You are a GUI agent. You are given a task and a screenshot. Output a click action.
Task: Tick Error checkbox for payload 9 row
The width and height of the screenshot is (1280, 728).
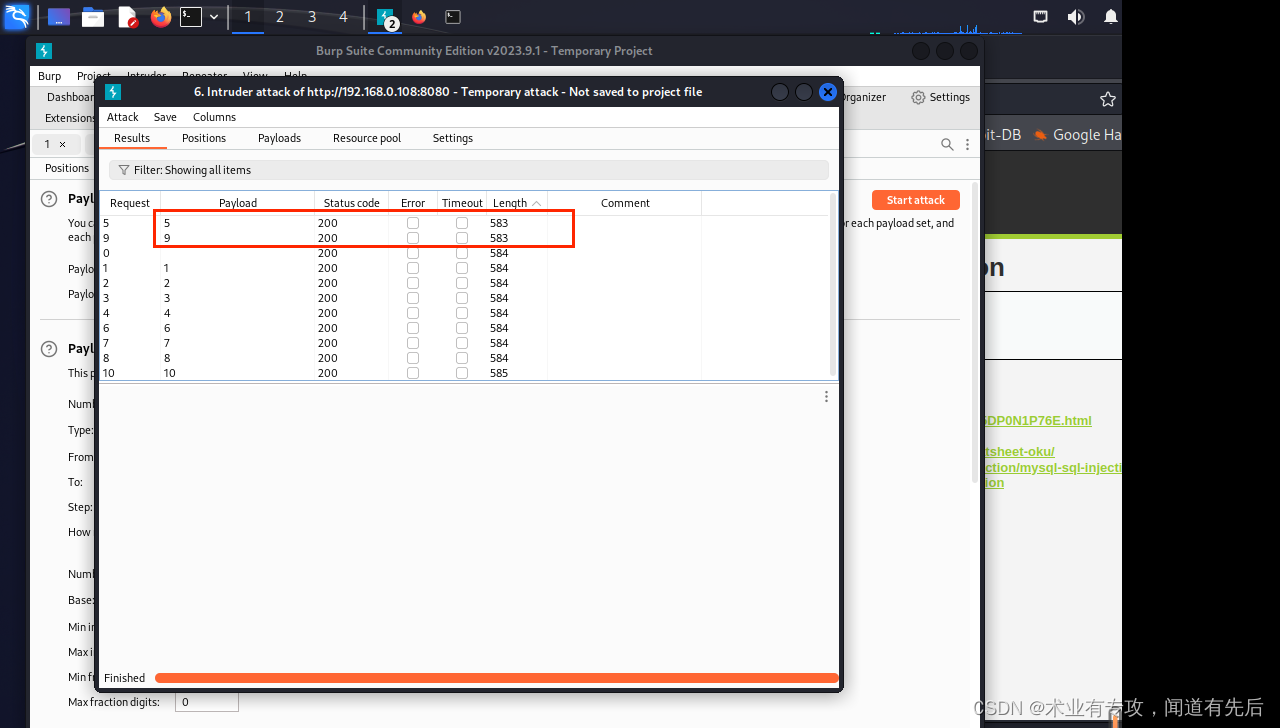(413, 238)
